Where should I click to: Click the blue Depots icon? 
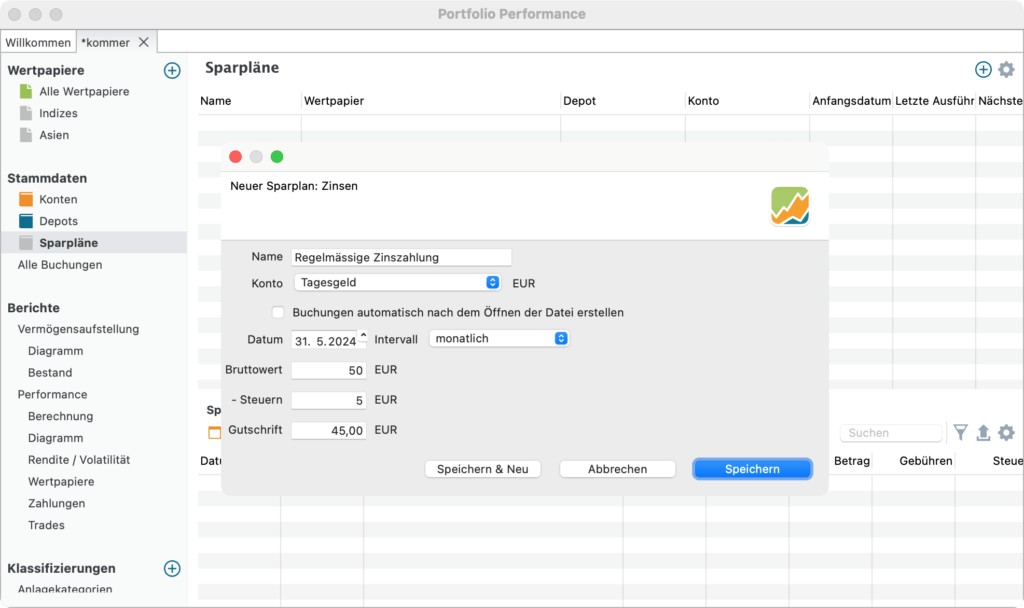coord(26,221)
